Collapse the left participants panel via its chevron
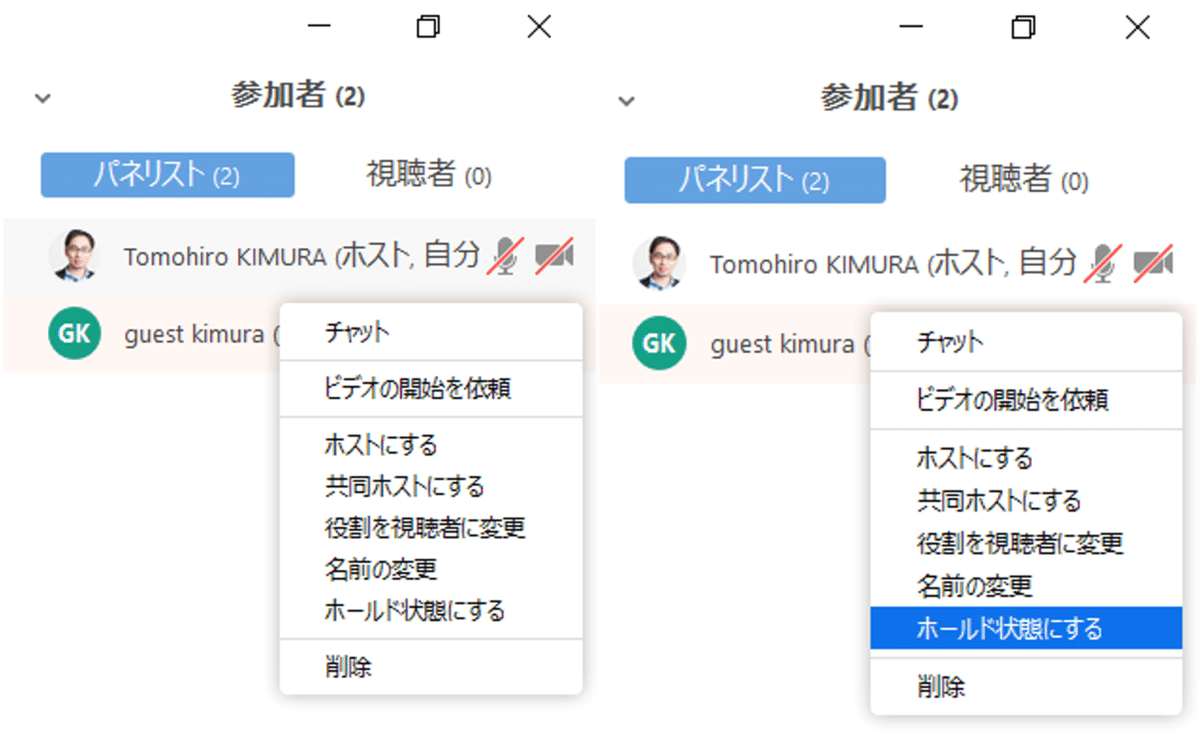 [42, 98]
